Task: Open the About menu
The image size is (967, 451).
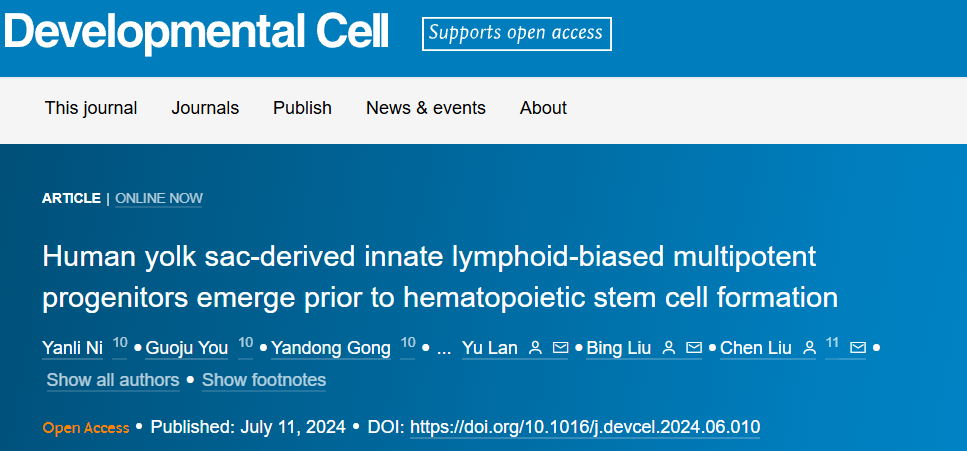Action: click(x=543, y=108)
